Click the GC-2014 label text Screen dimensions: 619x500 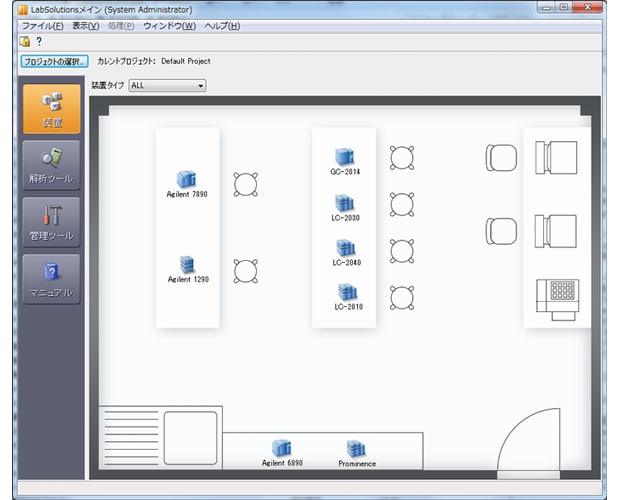point(345,172)
